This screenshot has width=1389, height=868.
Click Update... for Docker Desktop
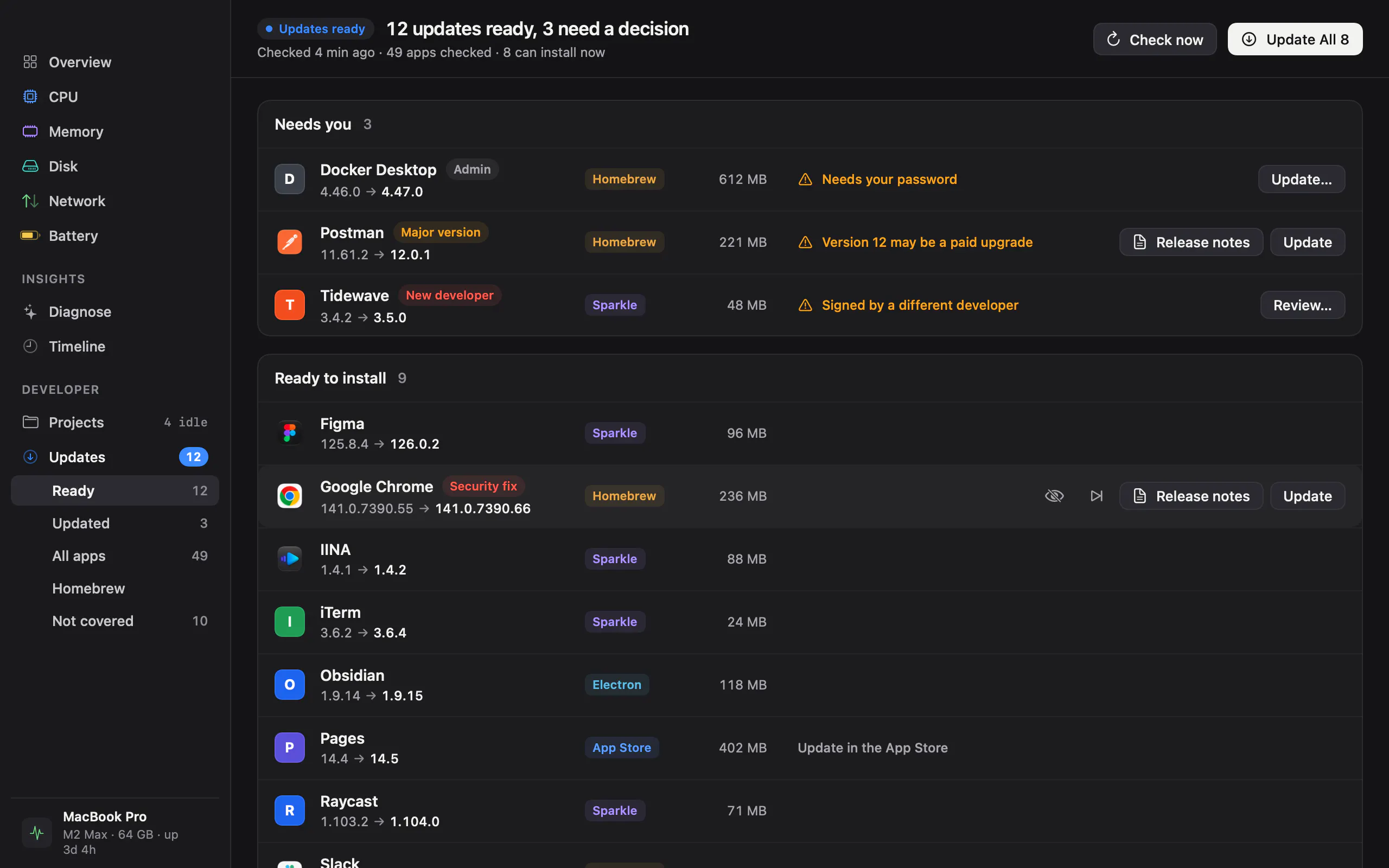[x=1301, y=179]
